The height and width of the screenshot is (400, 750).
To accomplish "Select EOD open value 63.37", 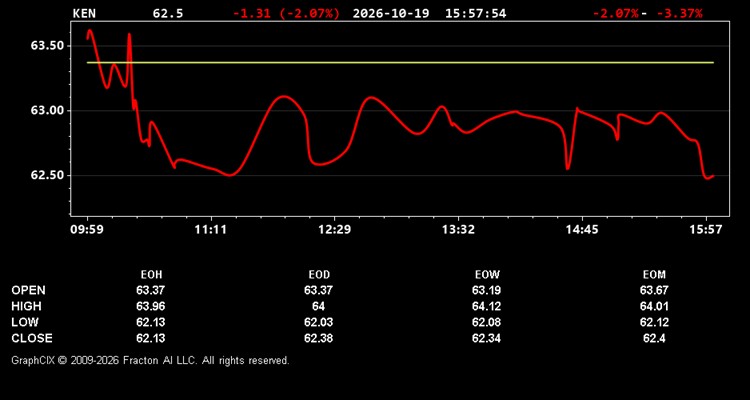I will tap(319, 290).
